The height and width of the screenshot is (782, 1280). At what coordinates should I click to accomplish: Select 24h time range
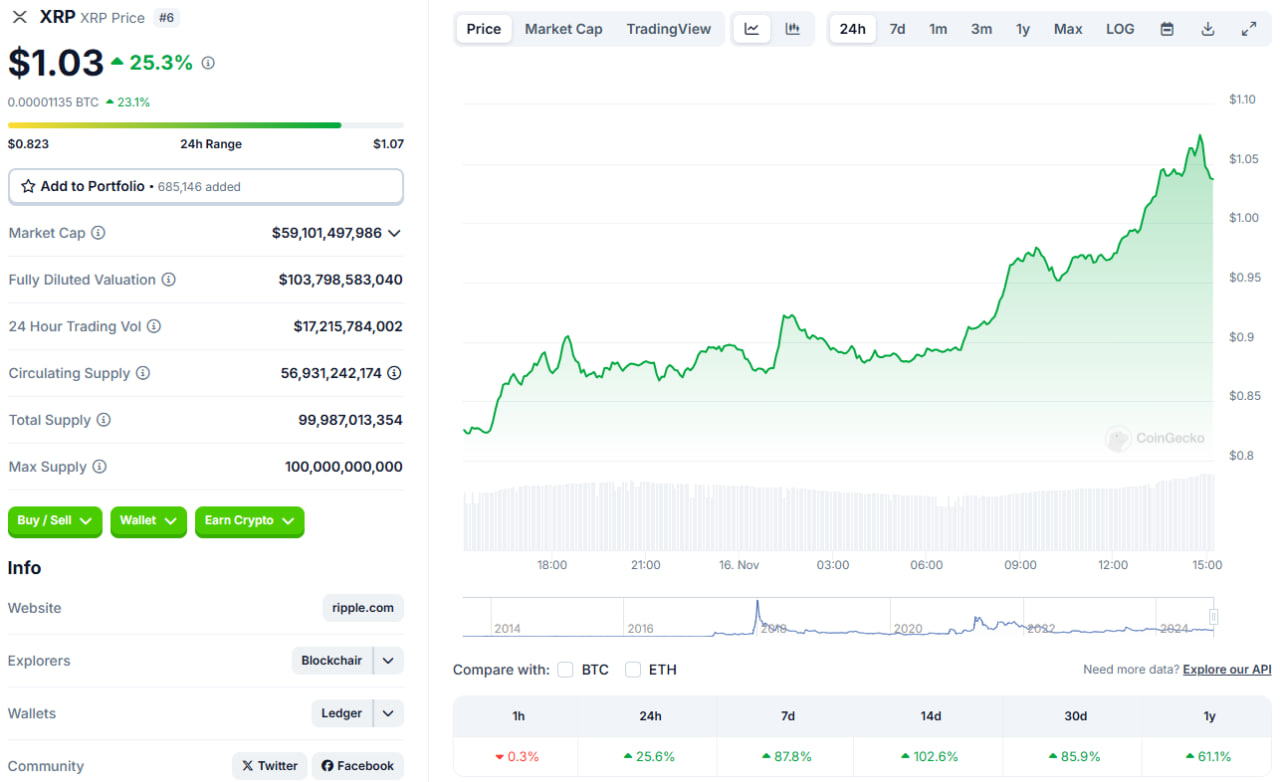(x=853, y=29)
